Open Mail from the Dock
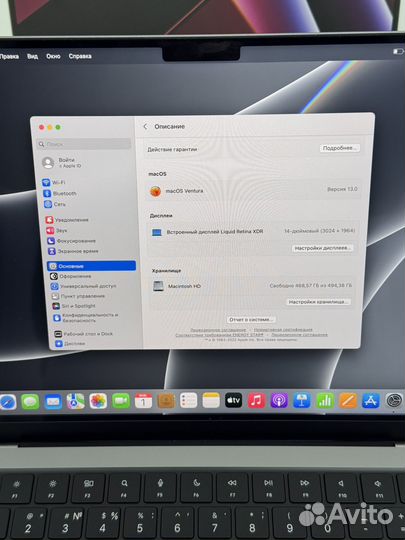This screenshot has height=540, width=405. click(x=53, y=402)
